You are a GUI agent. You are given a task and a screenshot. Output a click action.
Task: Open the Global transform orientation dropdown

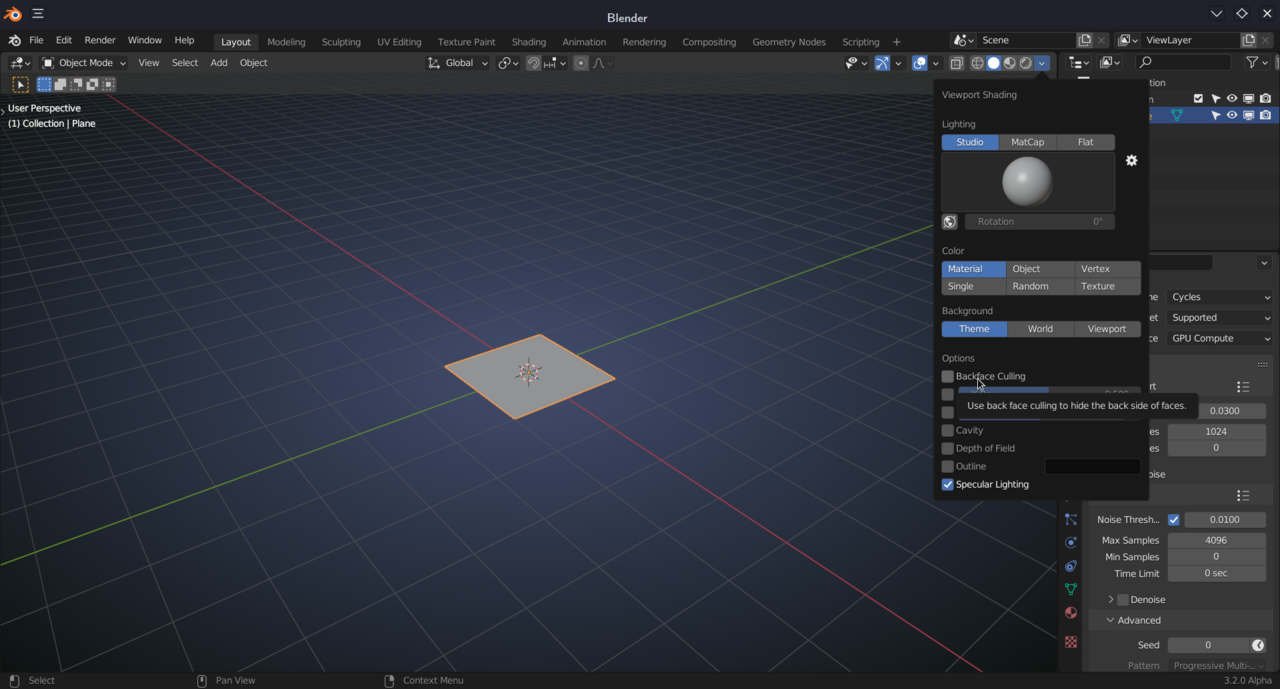458,63
